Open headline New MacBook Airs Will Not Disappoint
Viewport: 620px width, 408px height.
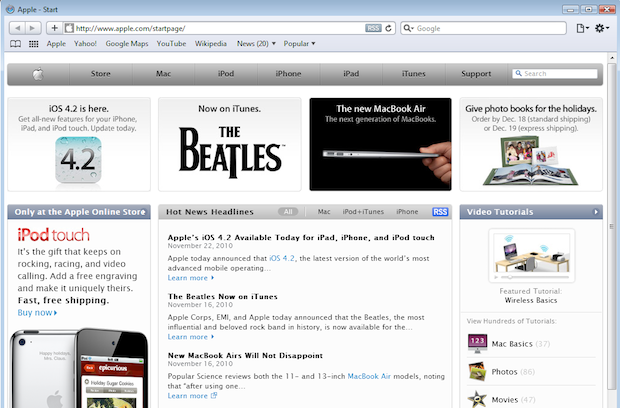click(x=245, y=355)
